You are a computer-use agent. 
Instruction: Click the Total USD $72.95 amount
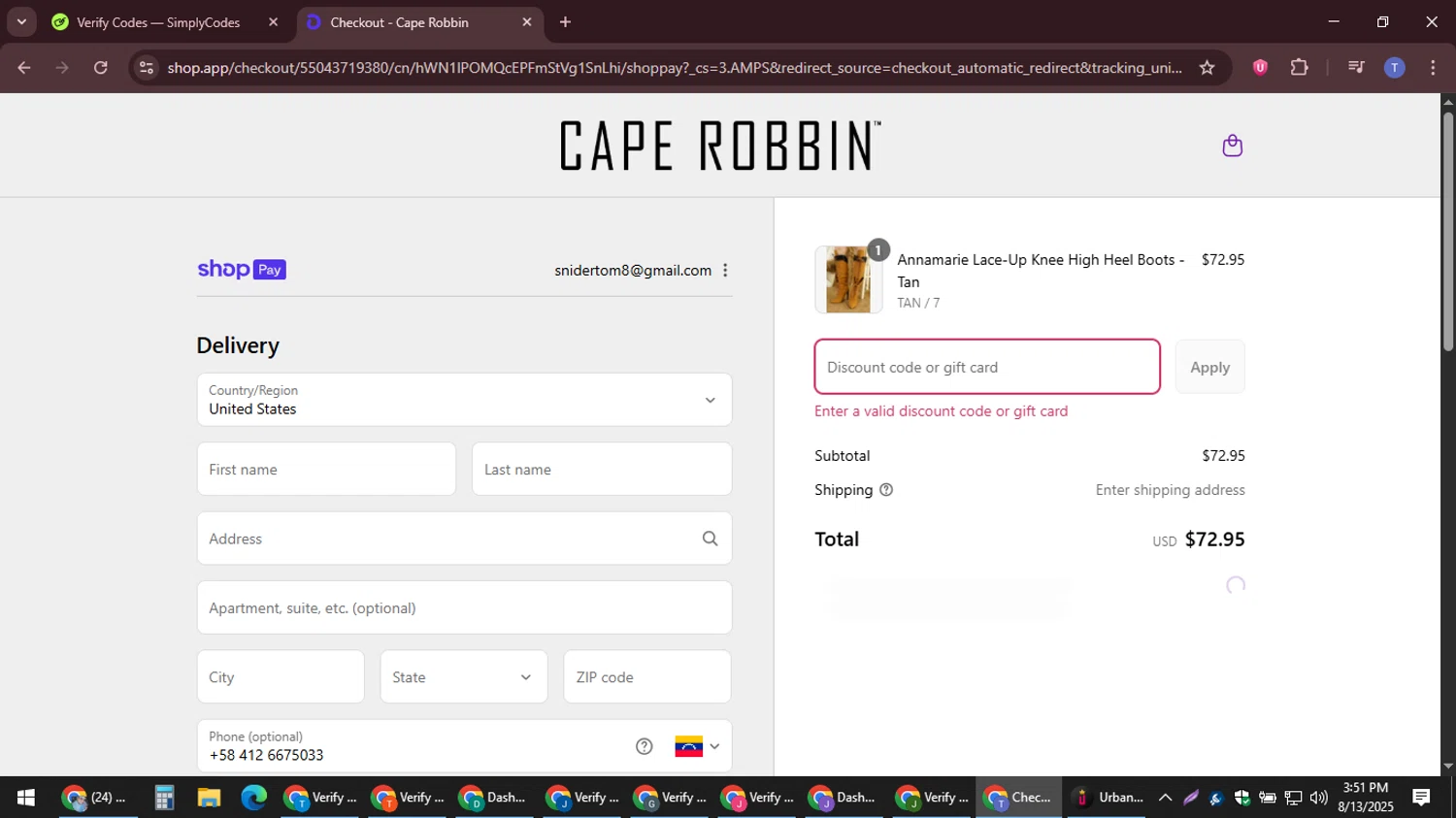coord(1199,540)
